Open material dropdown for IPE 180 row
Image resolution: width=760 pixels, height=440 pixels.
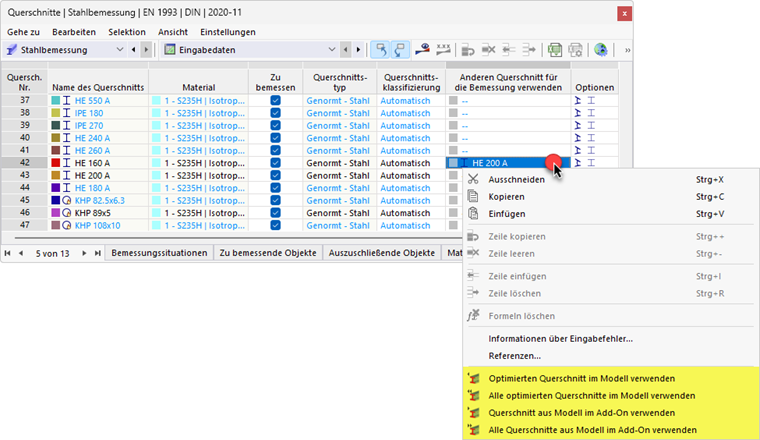pos(198,113)
